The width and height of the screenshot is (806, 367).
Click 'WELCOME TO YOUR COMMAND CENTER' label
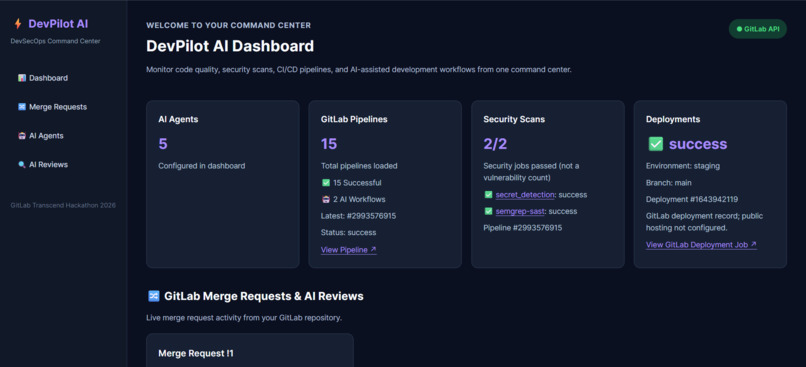coord(228,25)
